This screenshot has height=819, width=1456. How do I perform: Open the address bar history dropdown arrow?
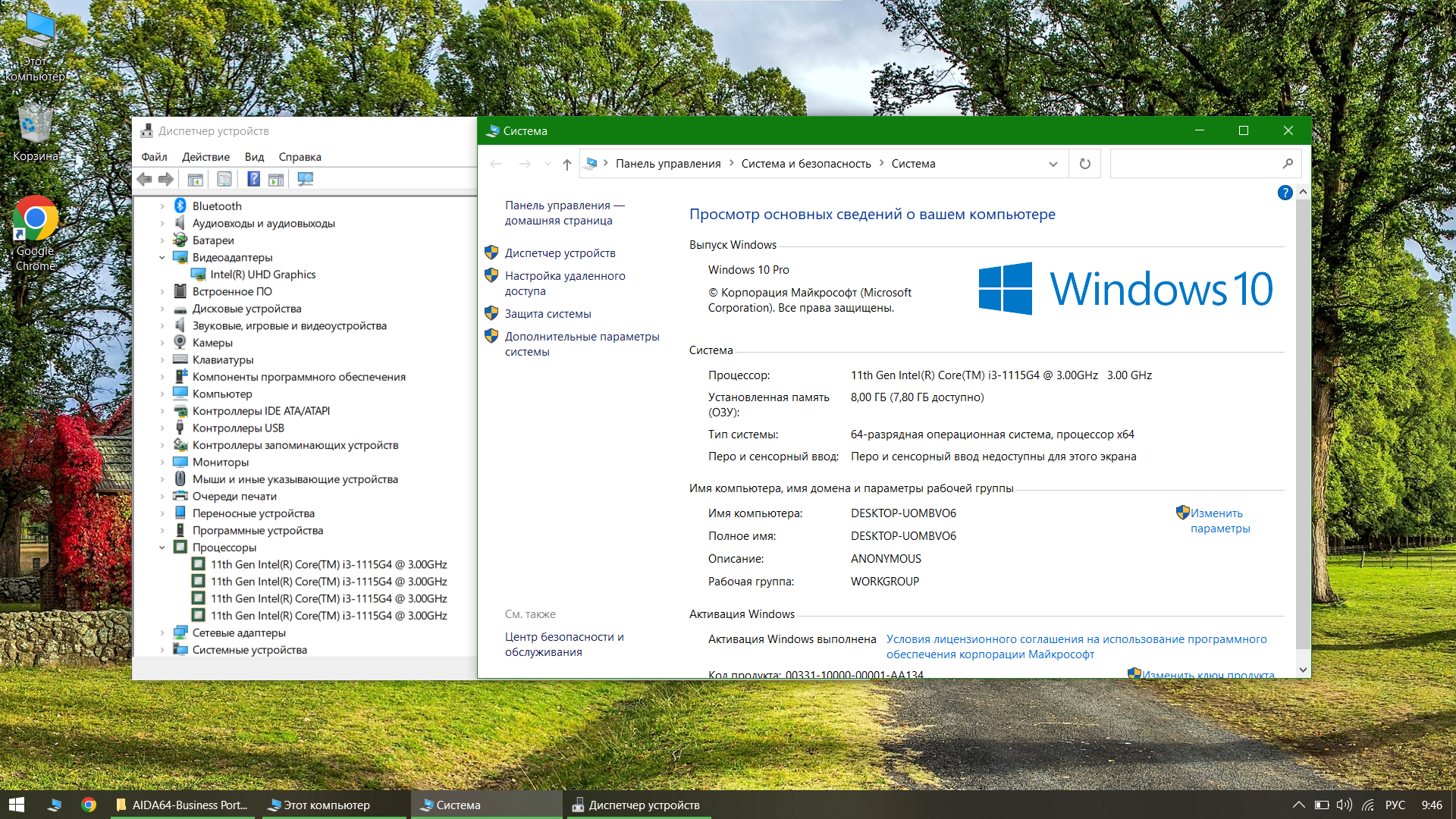(x=1053, y=164)
